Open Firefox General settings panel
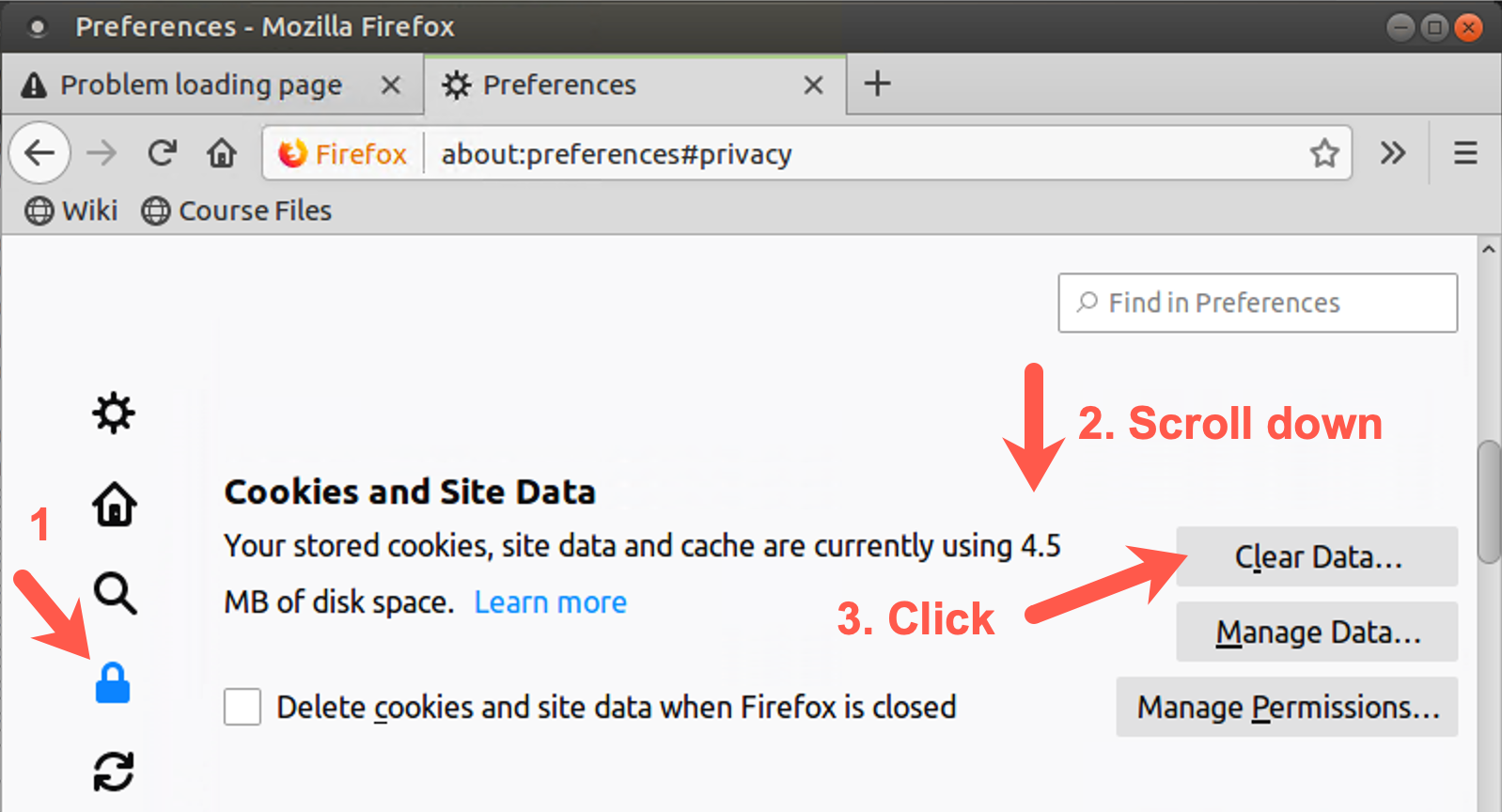The image size is (1502, 812). (x=113, y=413)
